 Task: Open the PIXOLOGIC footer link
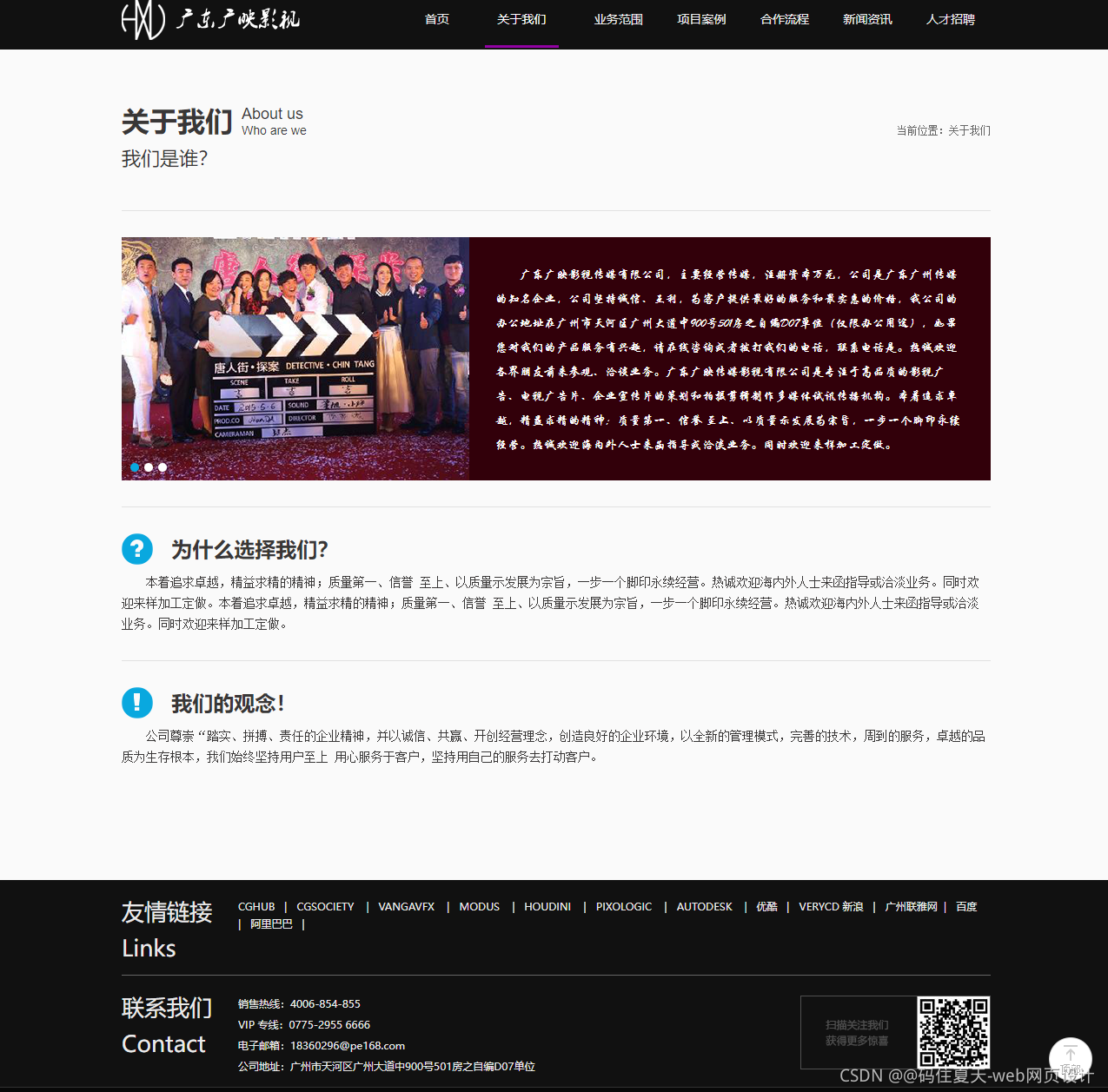[624, 906]
